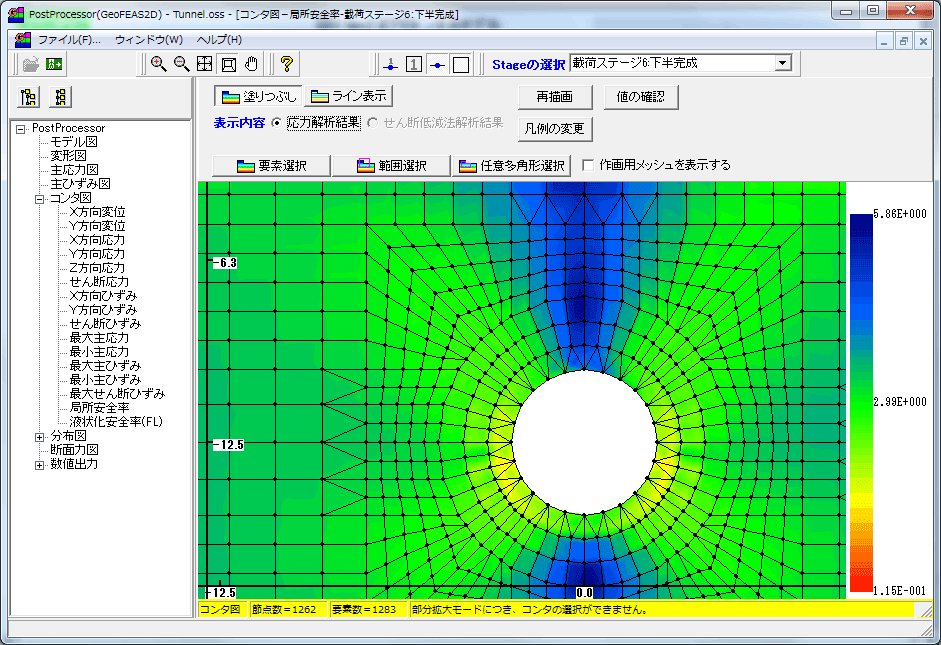This screenshot has width=941, height=645.
Task: Select Z方向応力 in the tree
Action: (x=97, y=268)
